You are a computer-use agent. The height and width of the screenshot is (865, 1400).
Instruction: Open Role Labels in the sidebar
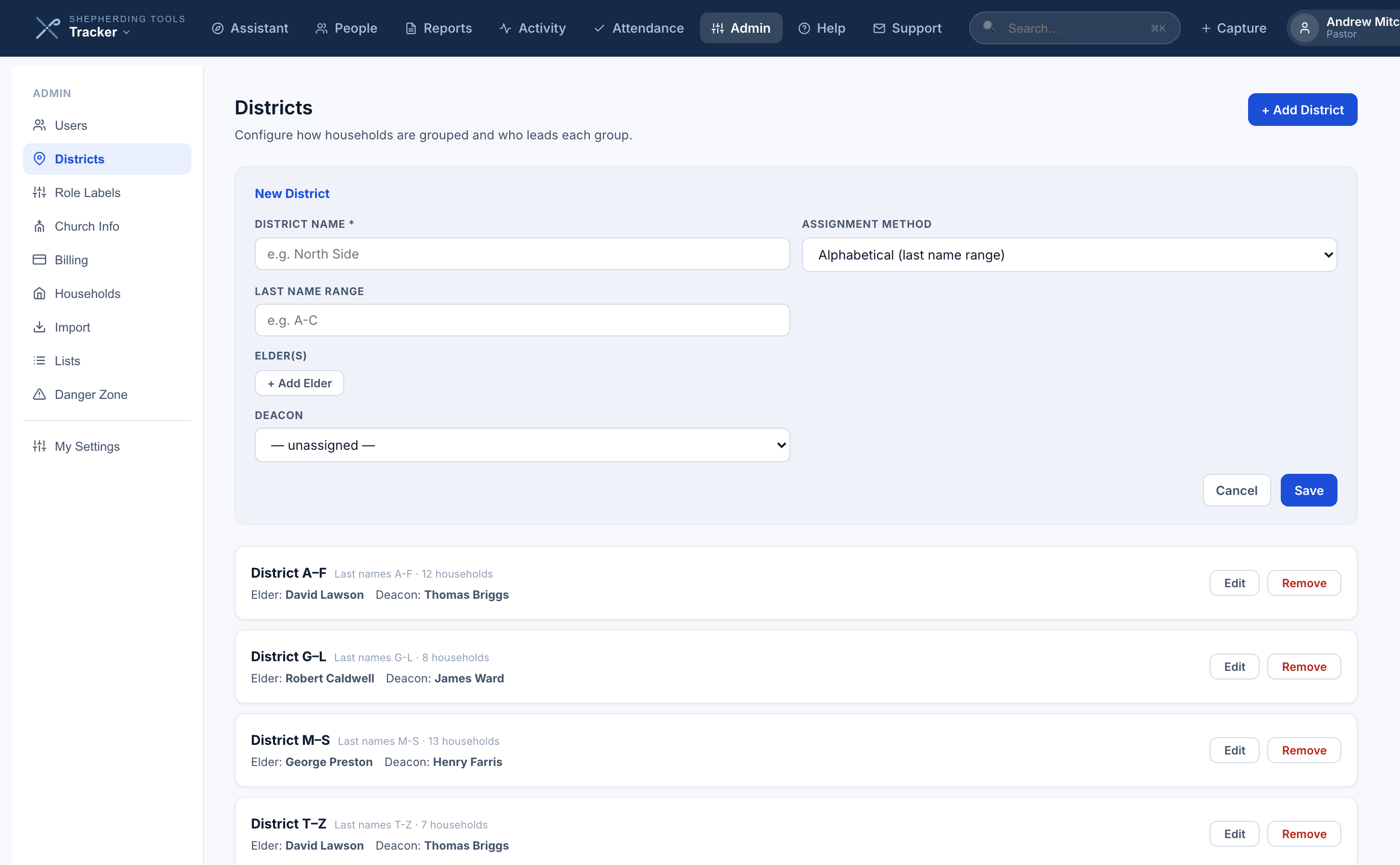pyautogui.click(x=107, y=192)
